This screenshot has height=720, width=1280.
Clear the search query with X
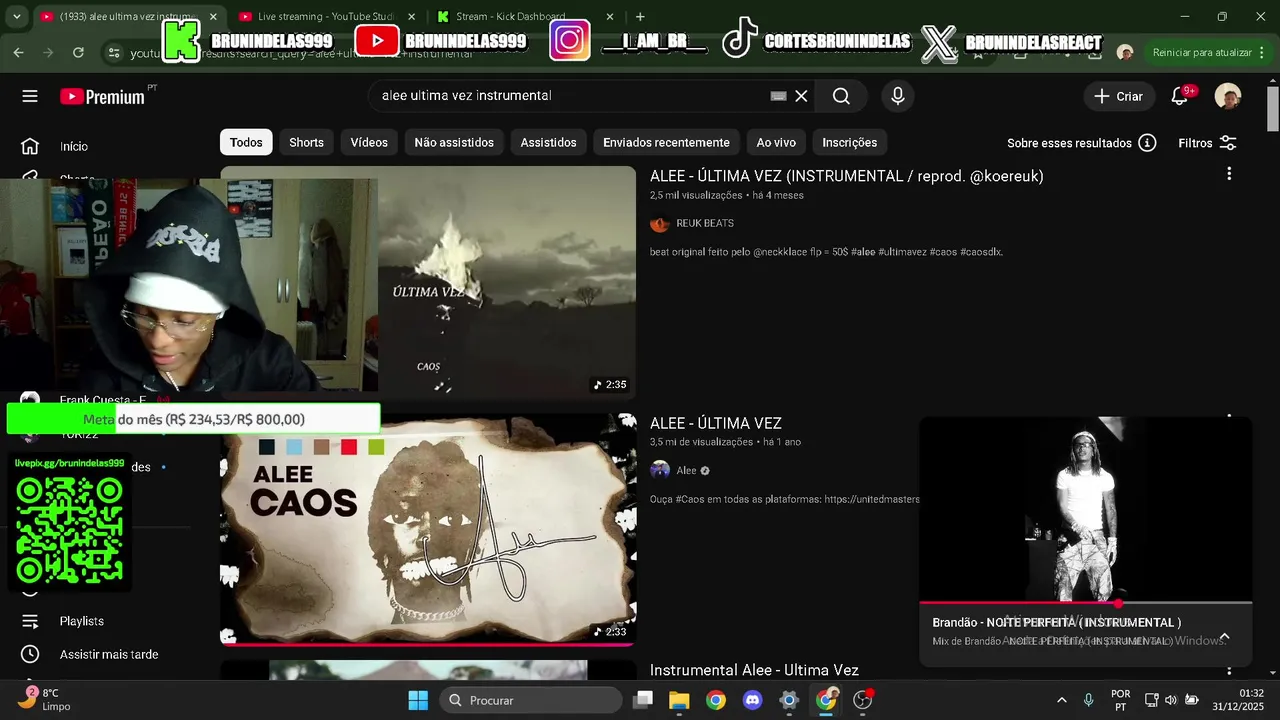pos(801,96)
